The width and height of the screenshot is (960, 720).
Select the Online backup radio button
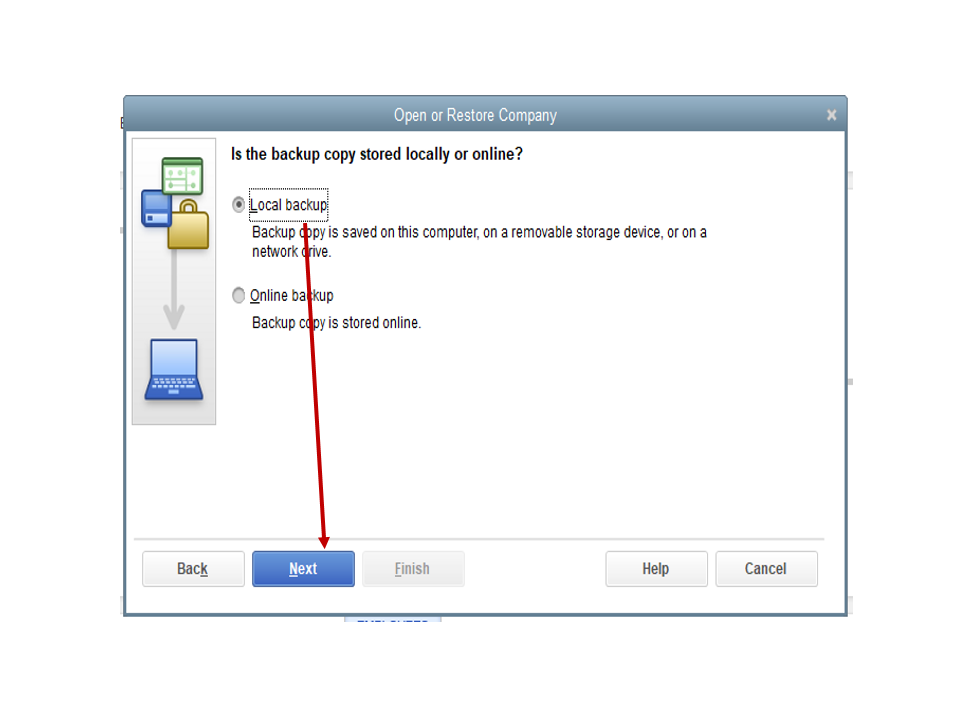[x=238, y=295]
